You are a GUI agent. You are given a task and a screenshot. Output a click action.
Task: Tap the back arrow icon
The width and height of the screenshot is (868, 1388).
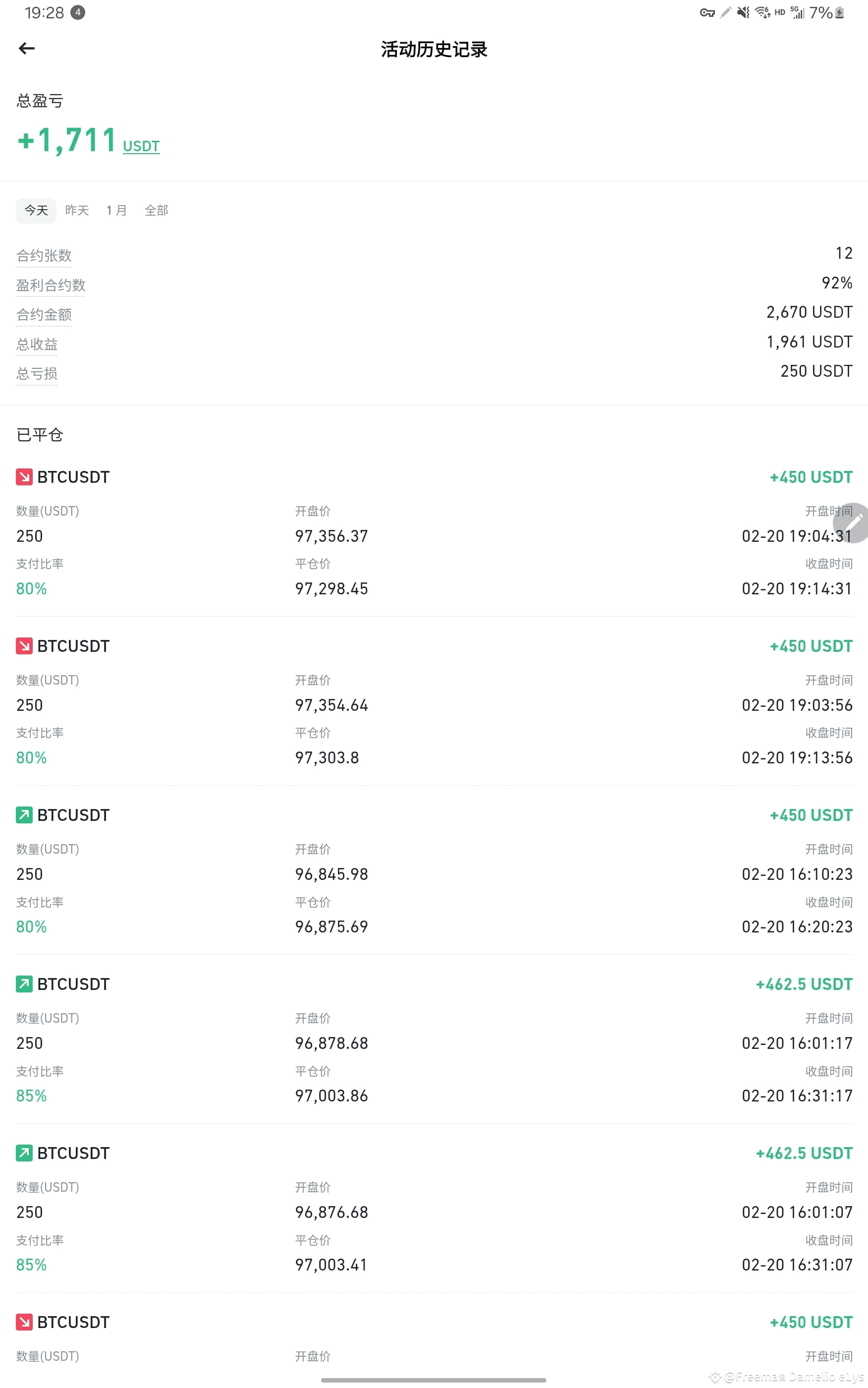[x=26, y=49]
